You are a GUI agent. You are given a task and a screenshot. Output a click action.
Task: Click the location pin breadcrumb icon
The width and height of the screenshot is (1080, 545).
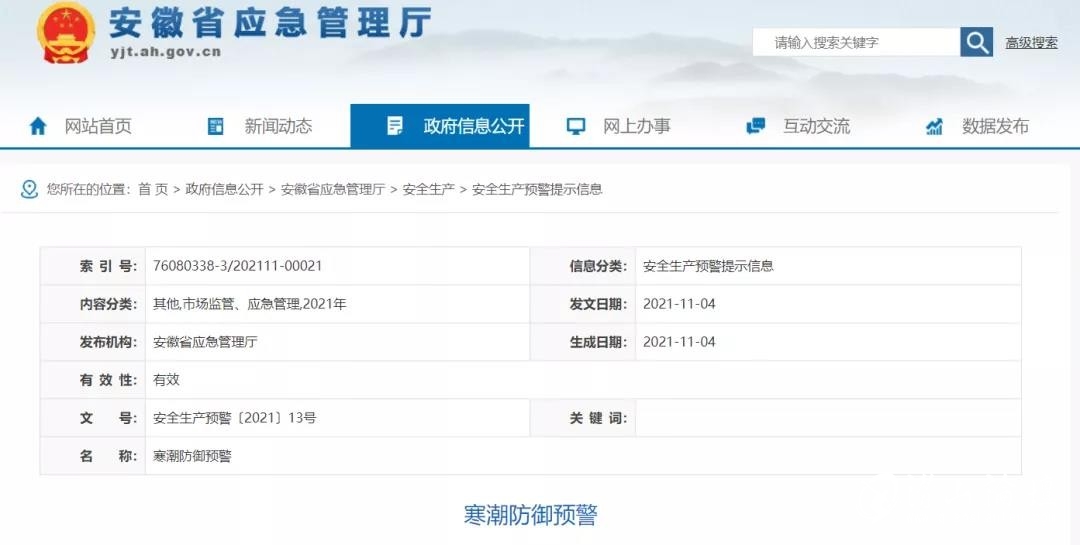29,189
